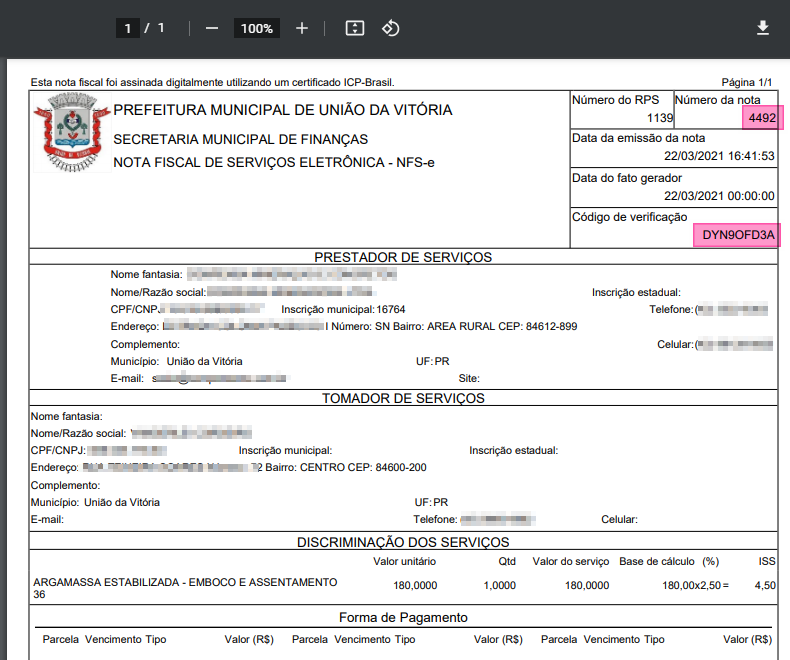The width and height of the screenshot is (790, 660).
Task: Click emission date 22/03/2021 16:41:53
Action: (719, 156)
